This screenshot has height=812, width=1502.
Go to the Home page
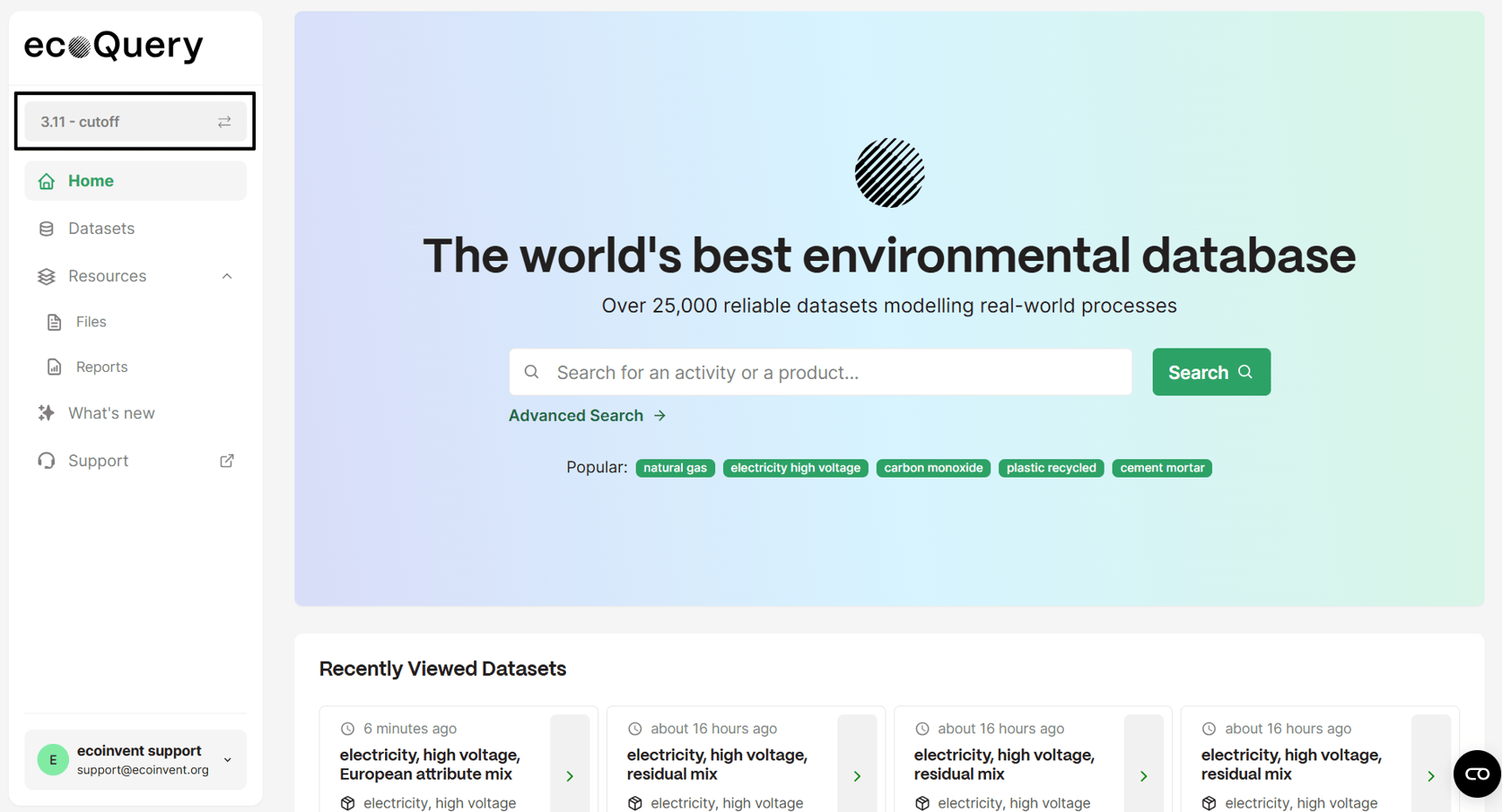[x=91, y=181]
